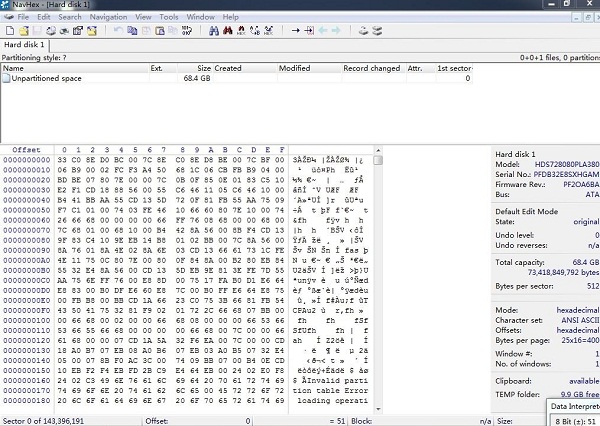The height and width of the screenshot is (426, 600).
Task: Click the Forward navigation arrow icon
Action: 336,30
